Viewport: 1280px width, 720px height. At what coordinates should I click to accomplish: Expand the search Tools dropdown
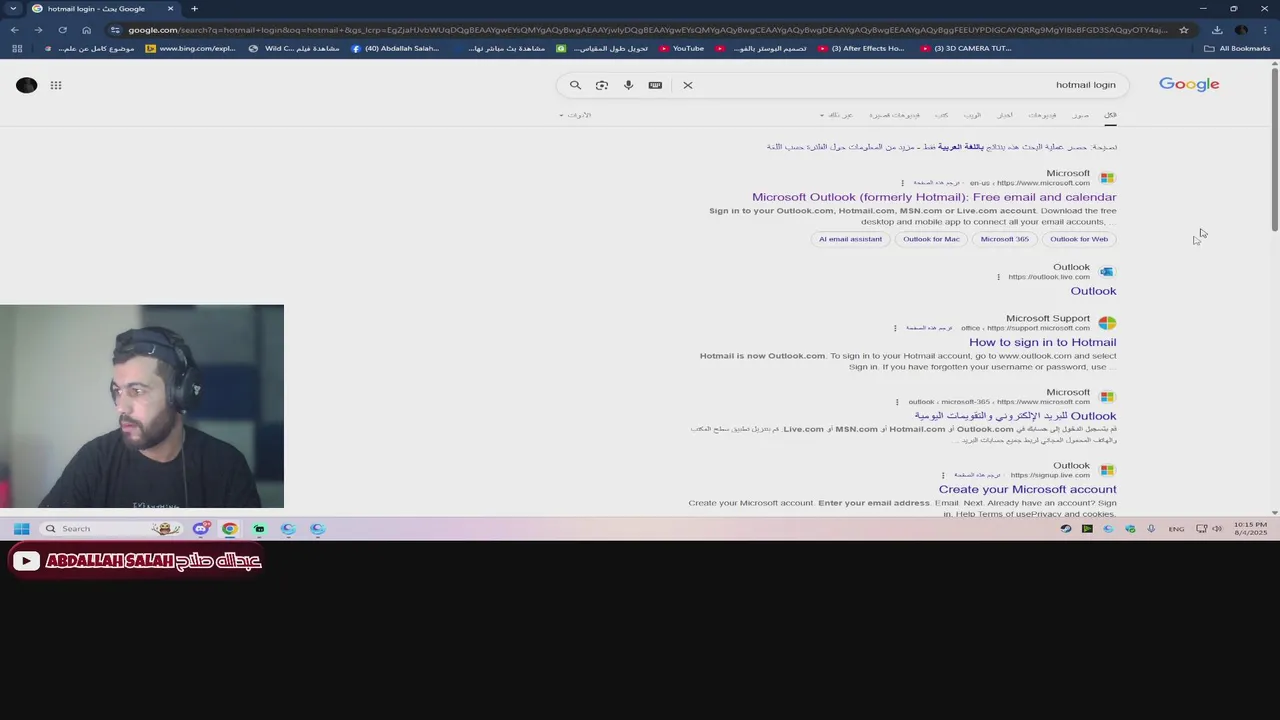[576, 115]
